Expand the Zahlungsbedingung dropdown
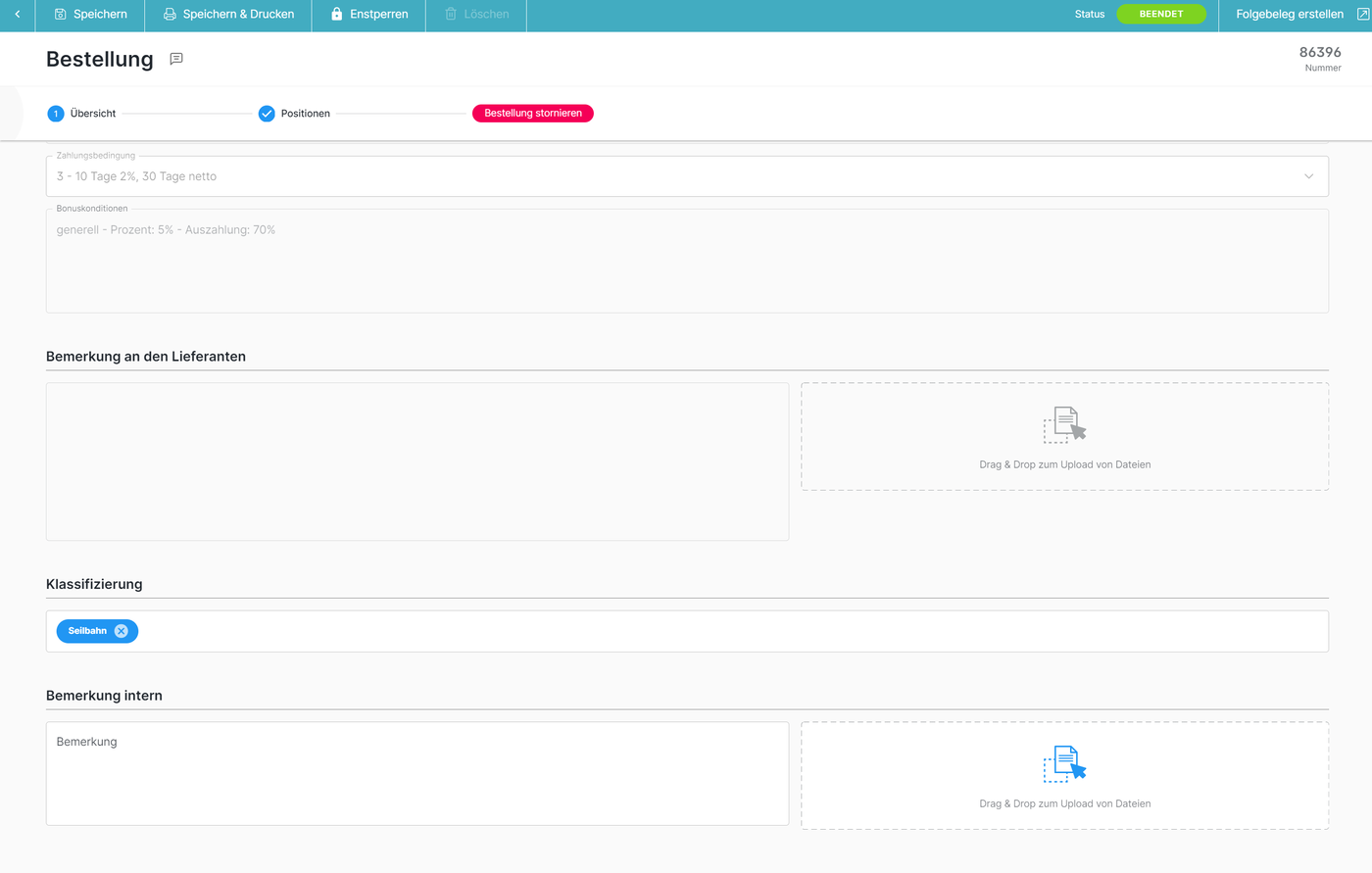Screen dimensions: 1372x873 pyautogui.click(x=1308, y=176)
